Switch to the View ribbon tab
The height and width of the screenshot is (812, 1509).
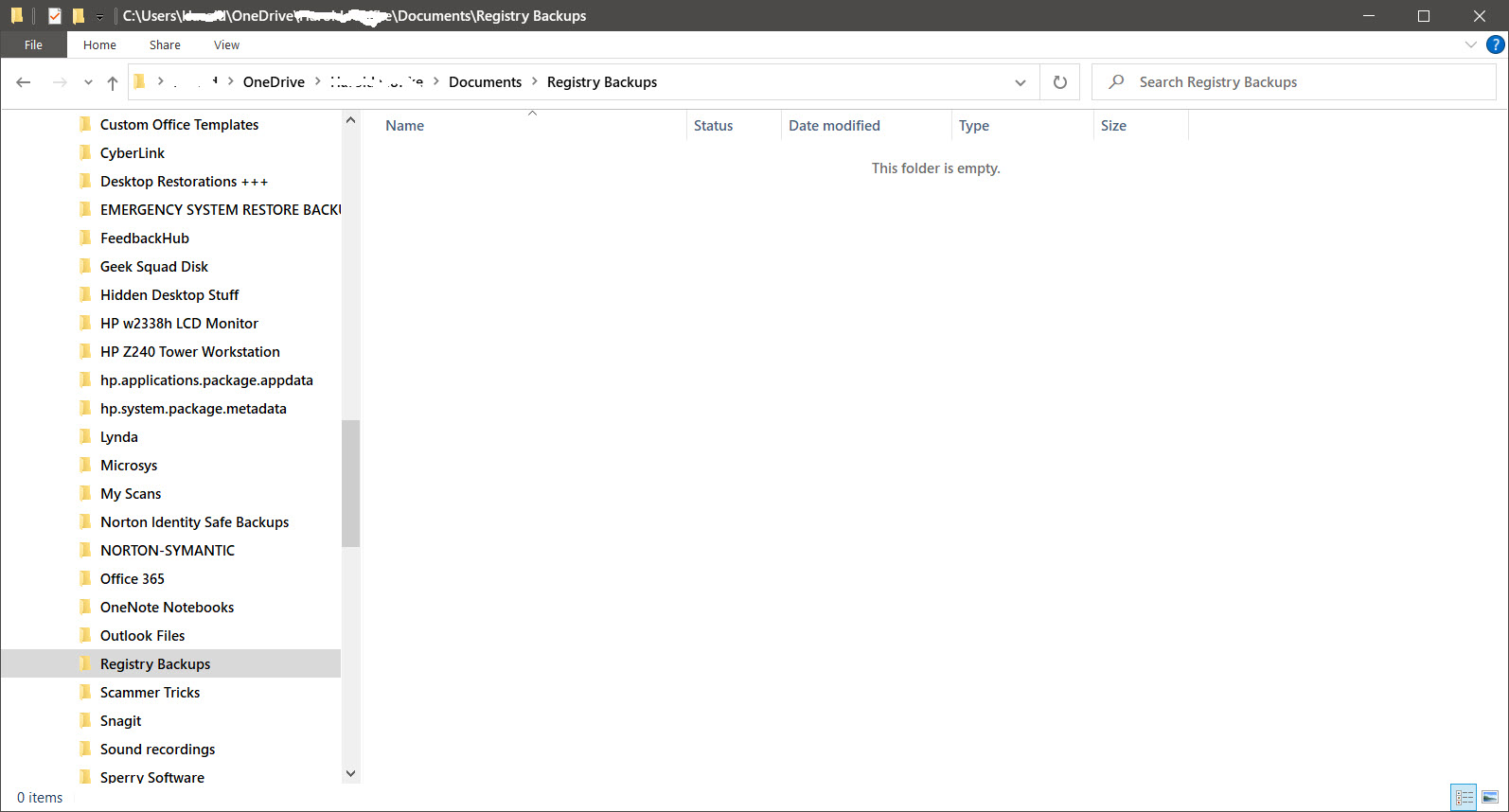click(x=226, y=44)
